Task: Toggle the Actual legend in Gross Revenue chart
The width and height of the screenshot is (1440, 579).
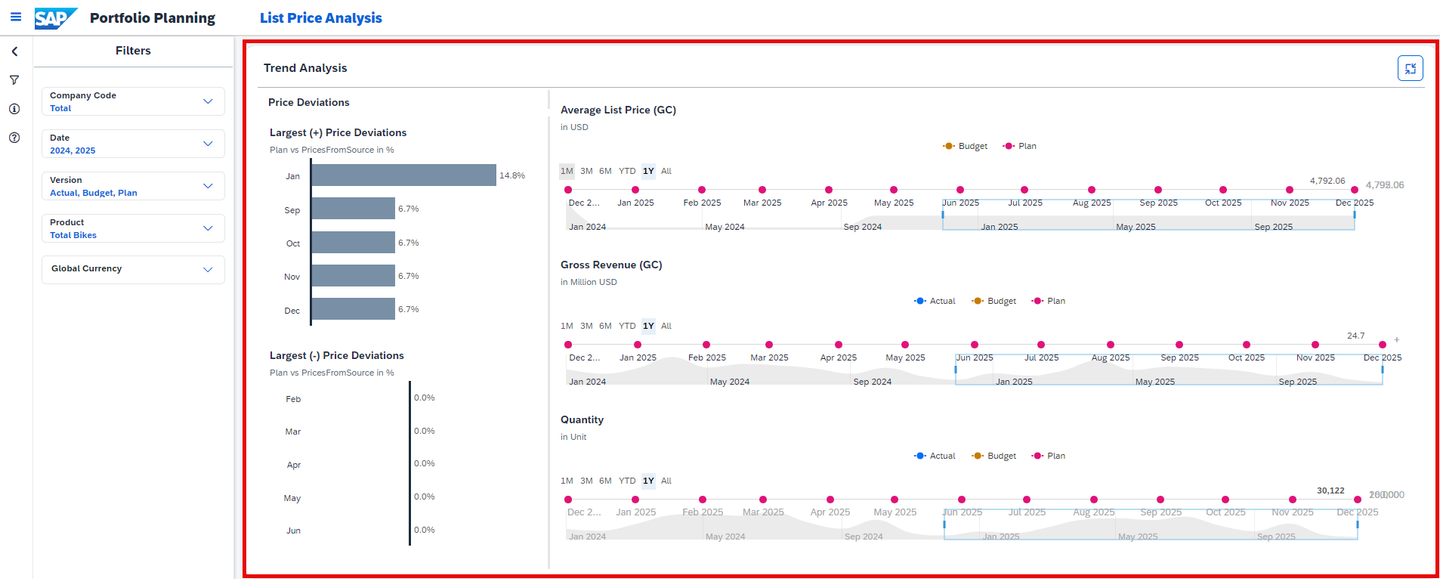Action: click(x=934, y=301)
